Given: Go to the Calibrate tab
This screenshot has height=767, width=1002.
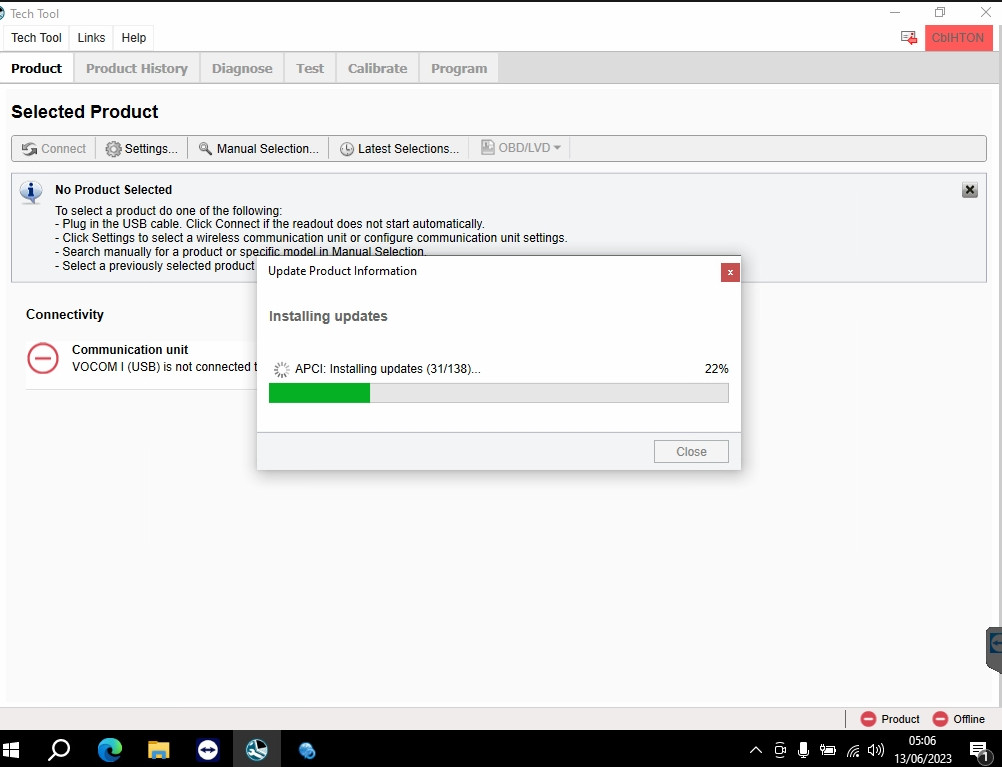Looking at the screenshot, I should (x=378, y=68).
